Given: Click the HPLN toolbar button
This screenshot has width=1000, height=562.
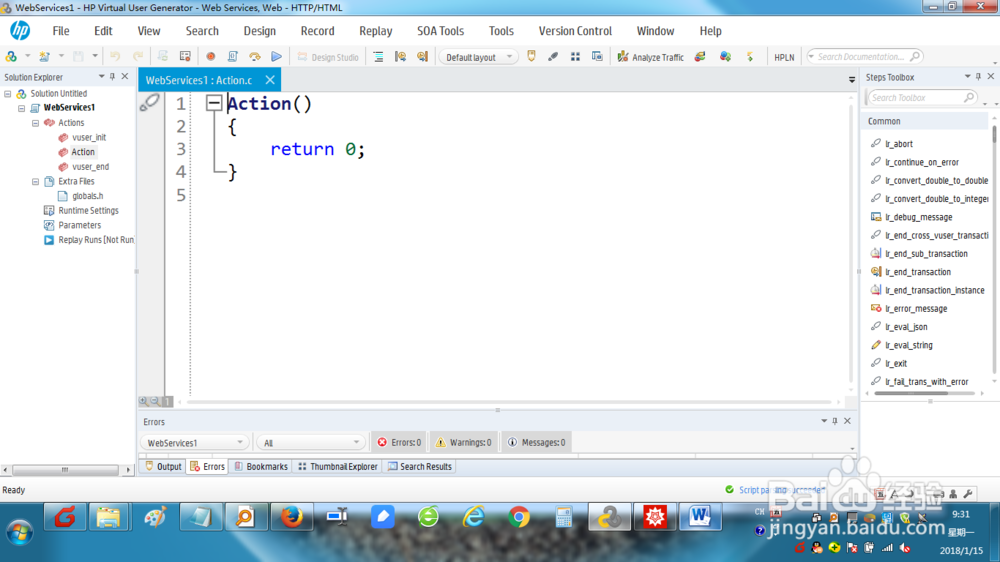Looking at the screenshot, I should click(784, 57).
